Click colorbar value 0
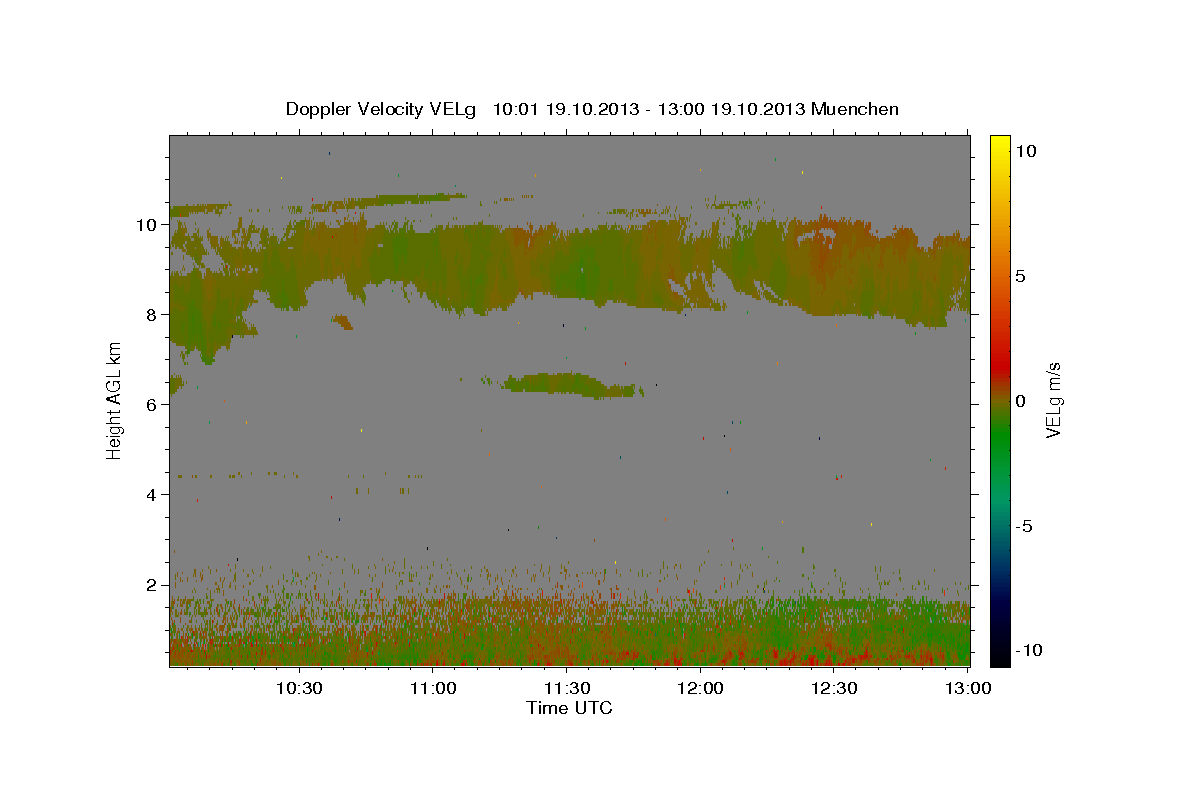Image resolution: width=1200 pixels, height=800 pixels. (1021, 400)
